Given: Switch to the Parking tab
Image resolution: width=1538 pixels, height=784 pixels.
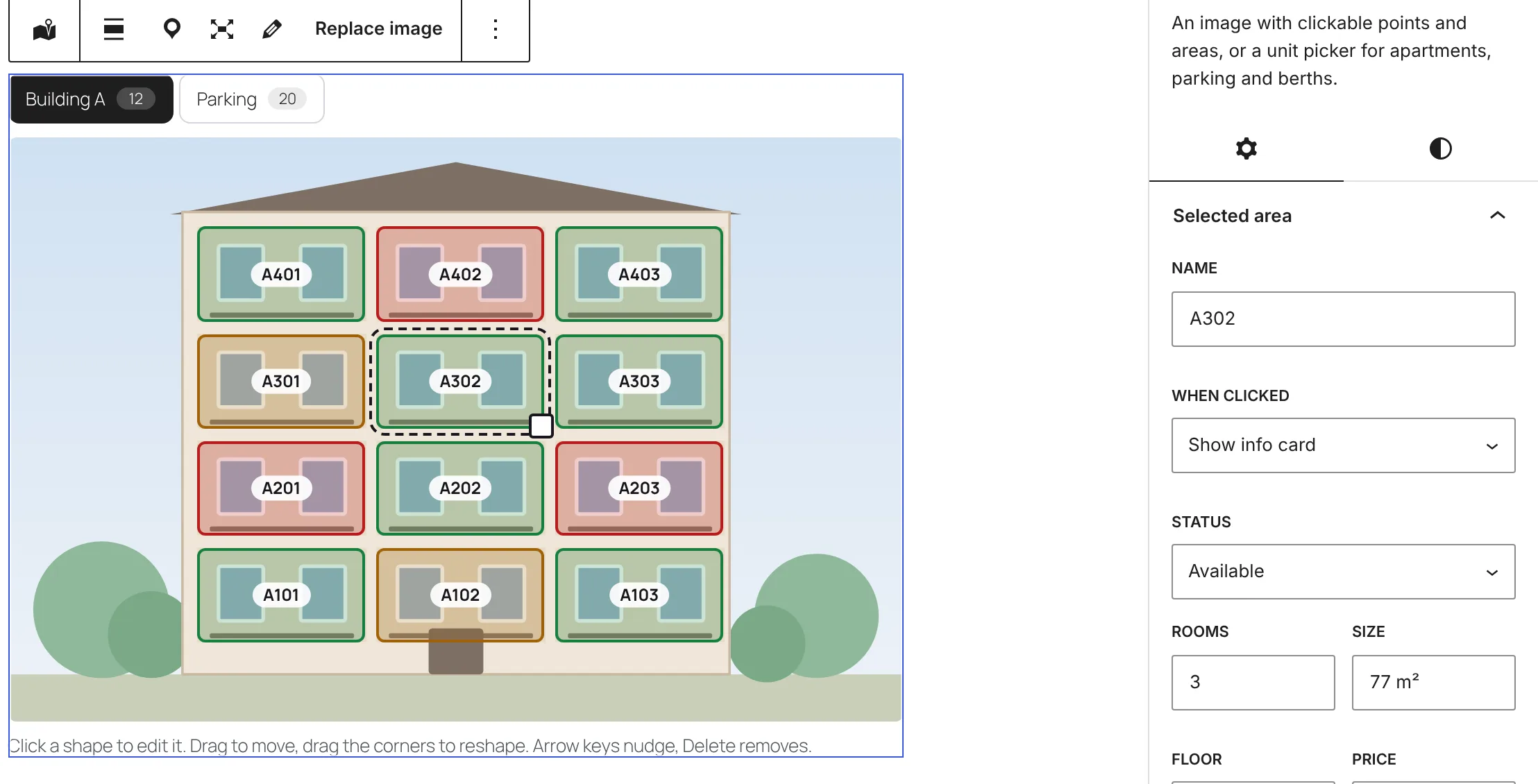Looking at the screenshot, I should pos(252,99).
